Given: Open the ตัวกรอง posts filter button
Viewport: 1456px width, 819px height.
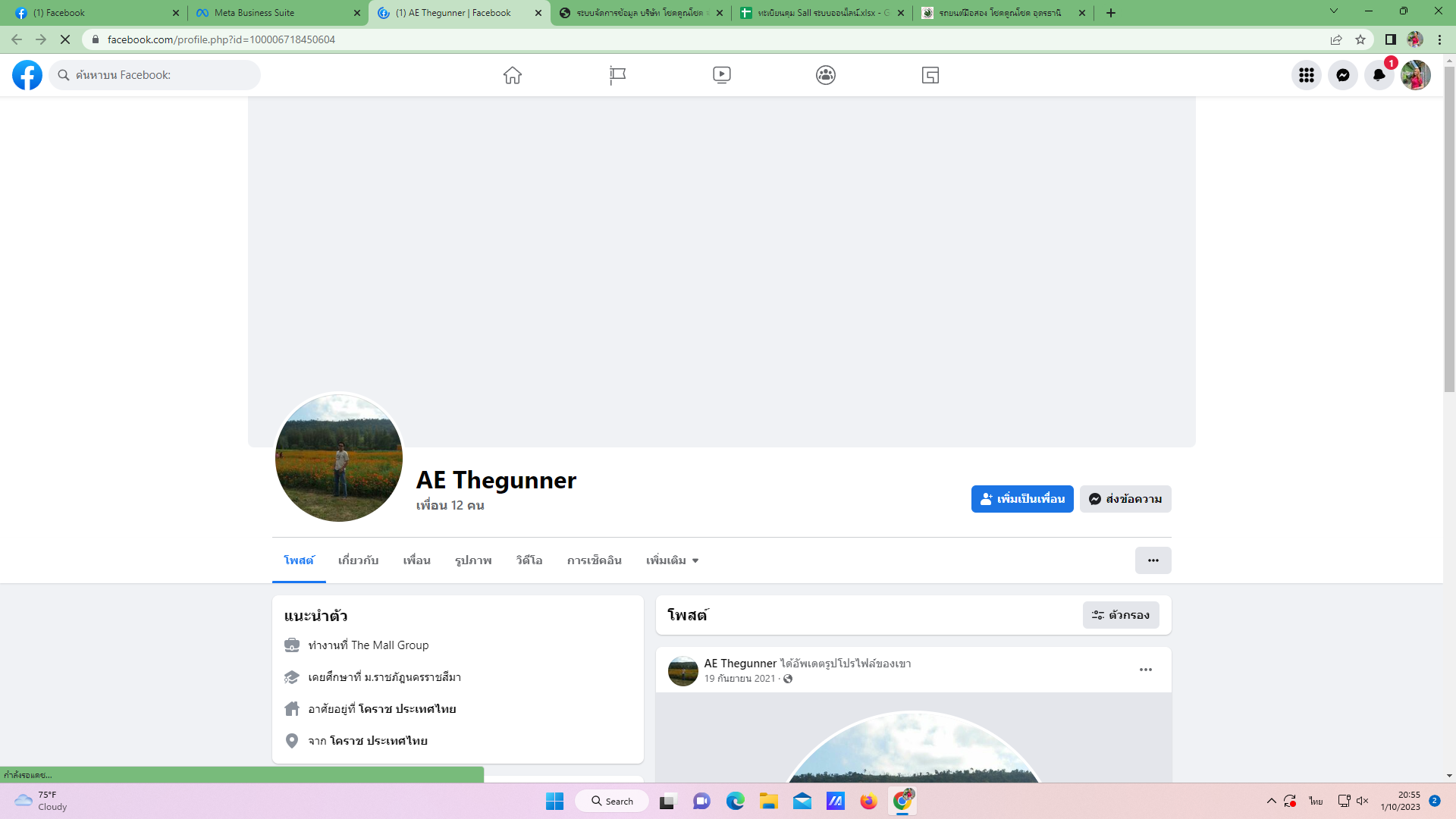Looking at the screenshot, I should pyautogui.click(x=1120, y=615).
